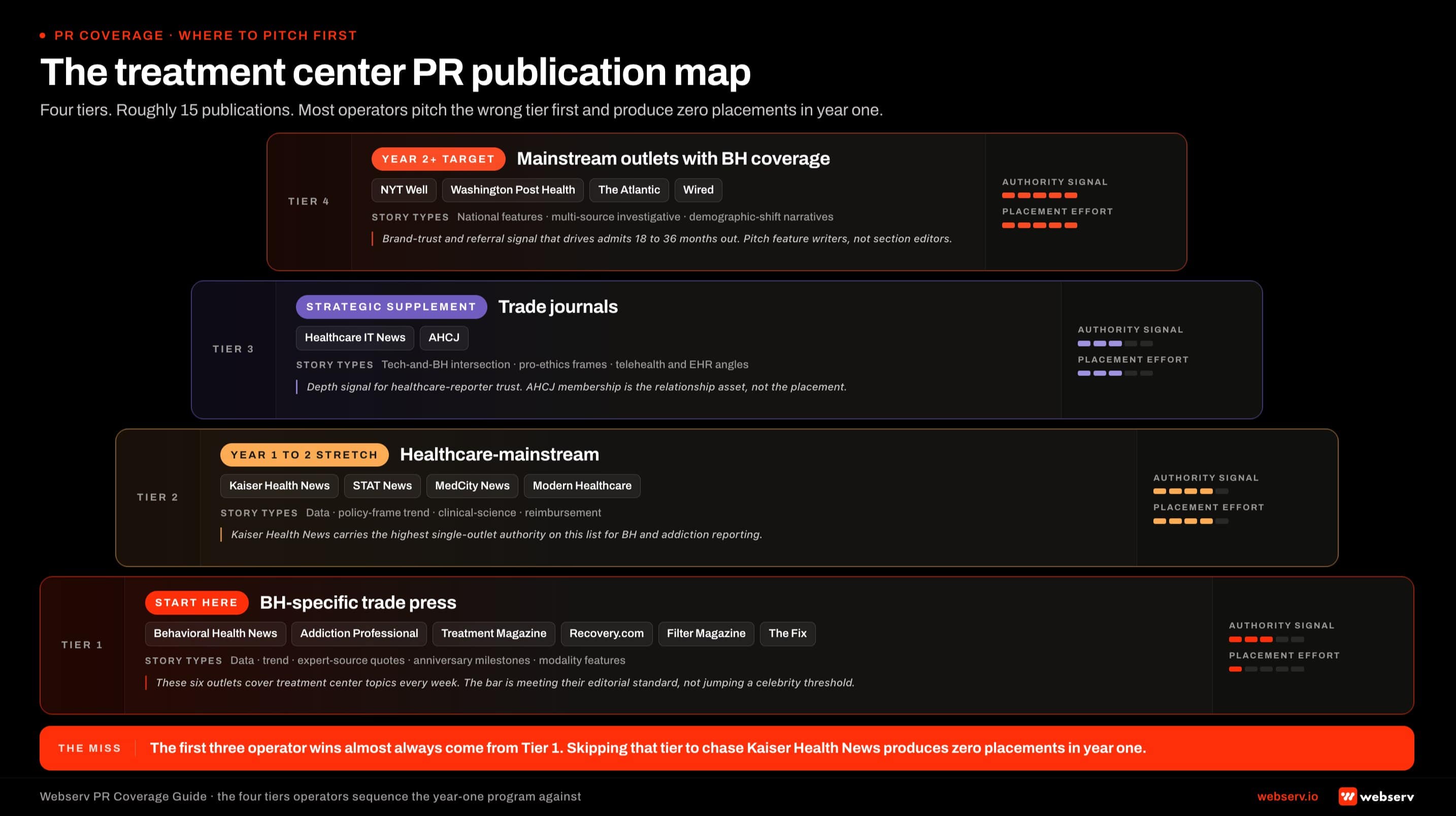Click Tier 2 placement effort bar

(1191, 521)
